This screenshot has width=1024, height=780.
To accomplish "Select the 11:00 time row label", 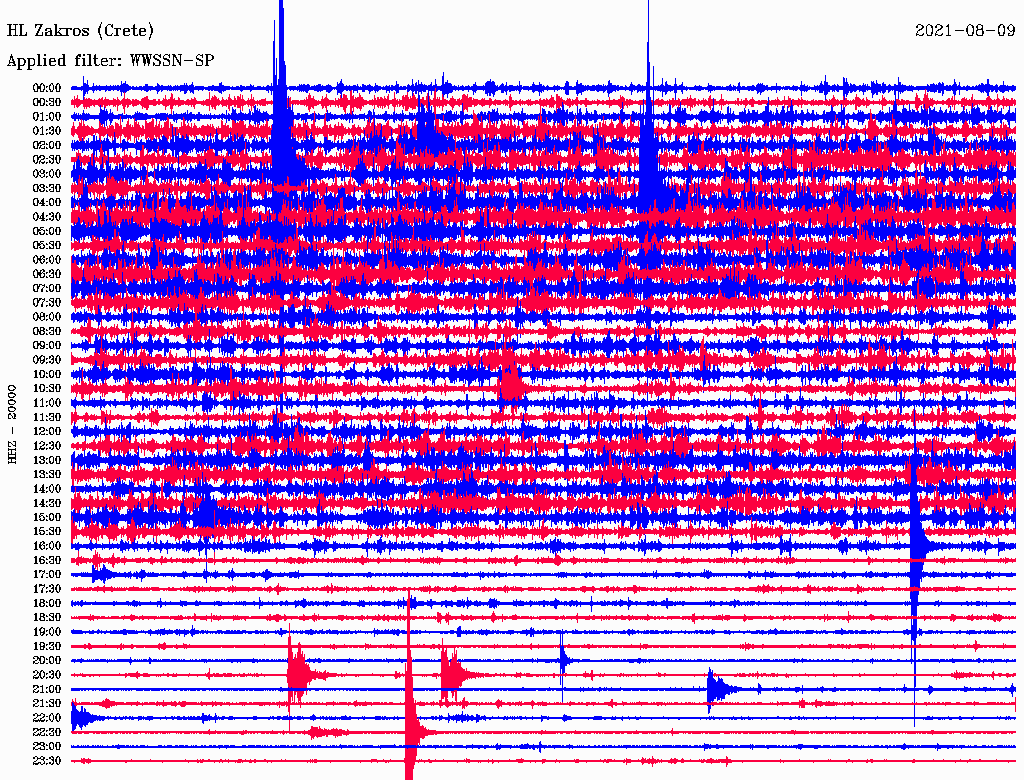I will point(47,403).
